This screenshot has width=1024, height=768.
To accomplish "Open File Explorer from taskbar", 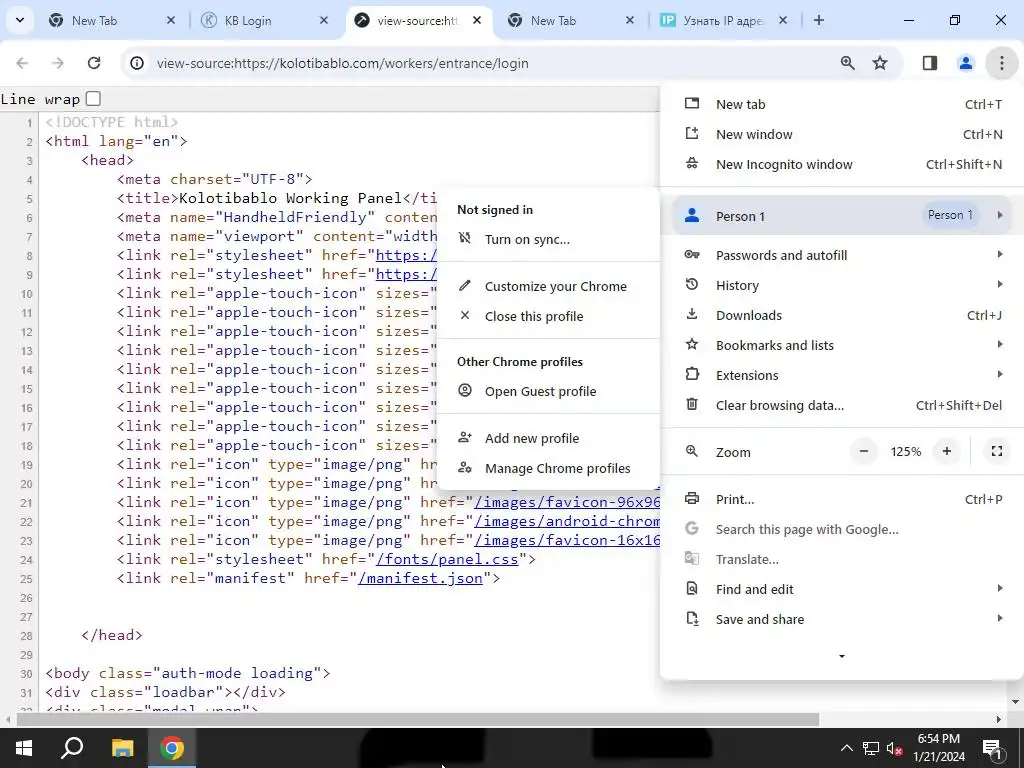I will pyautogui.click(x=122, y=748).
